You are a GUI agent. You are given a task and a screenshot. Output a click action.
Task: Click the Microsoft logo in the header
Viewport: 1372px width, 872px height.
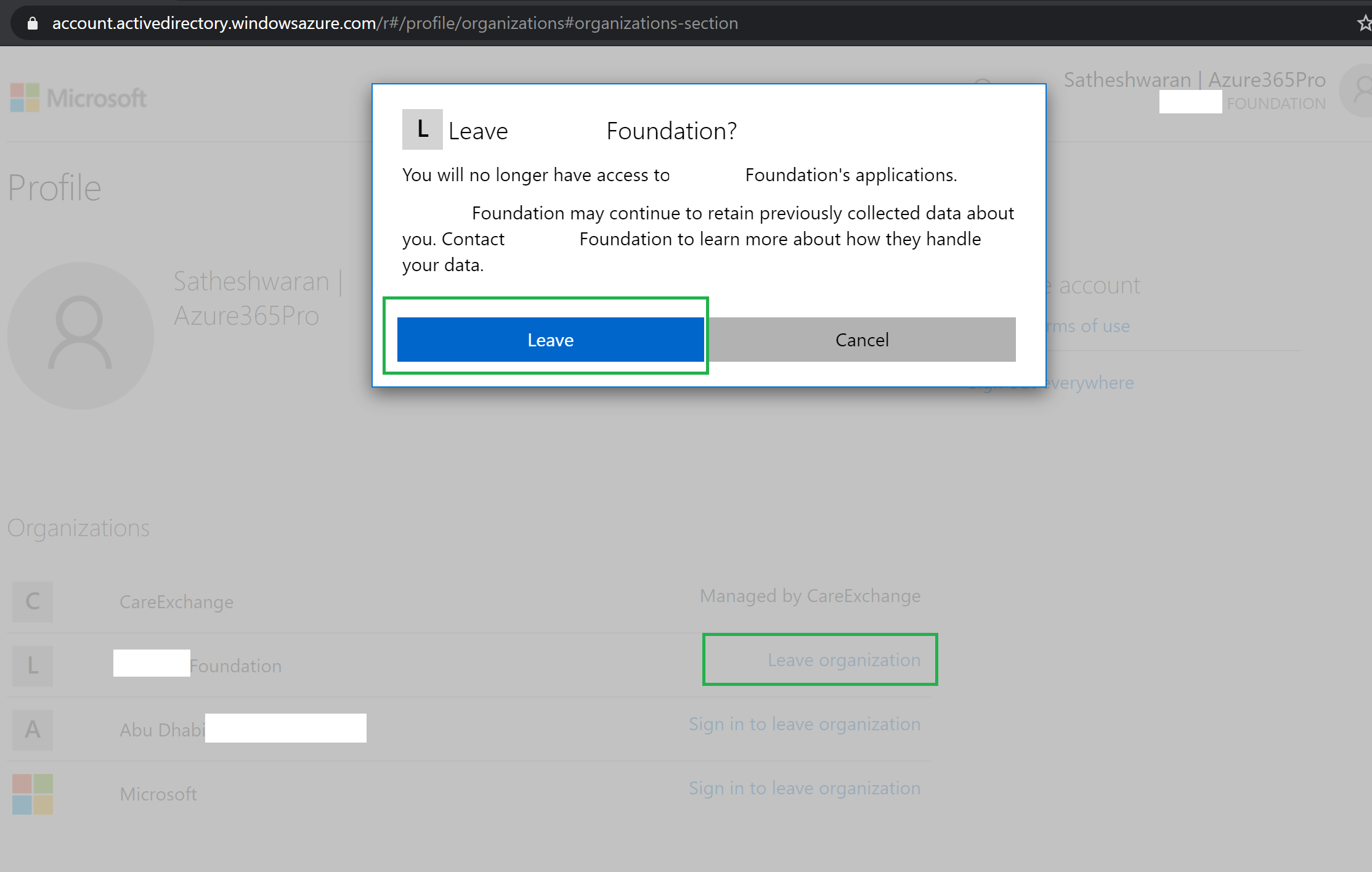tap(78, 98)
